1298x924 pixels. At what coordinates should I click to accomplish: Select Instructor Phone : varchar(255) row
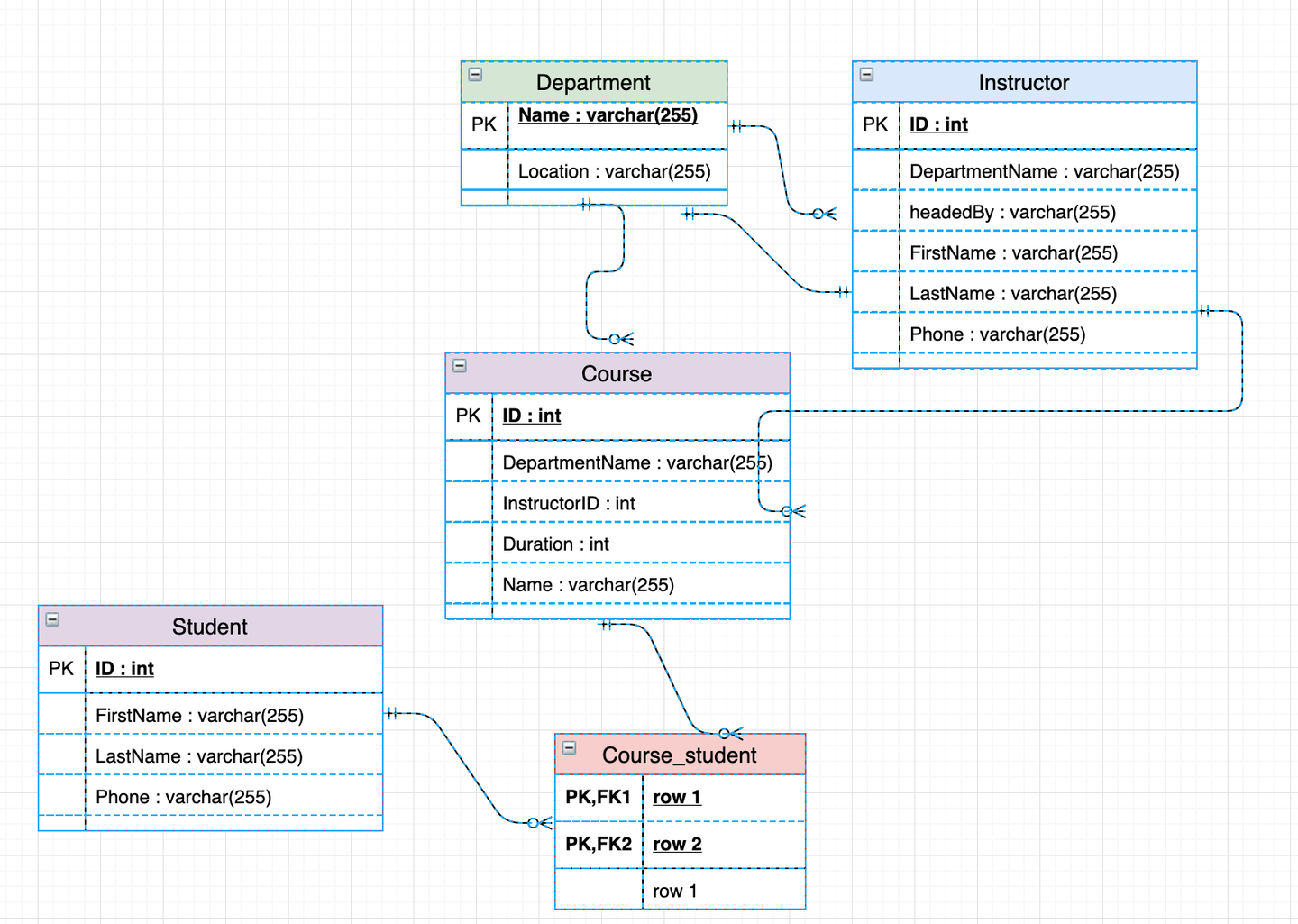pos(1025,334)
